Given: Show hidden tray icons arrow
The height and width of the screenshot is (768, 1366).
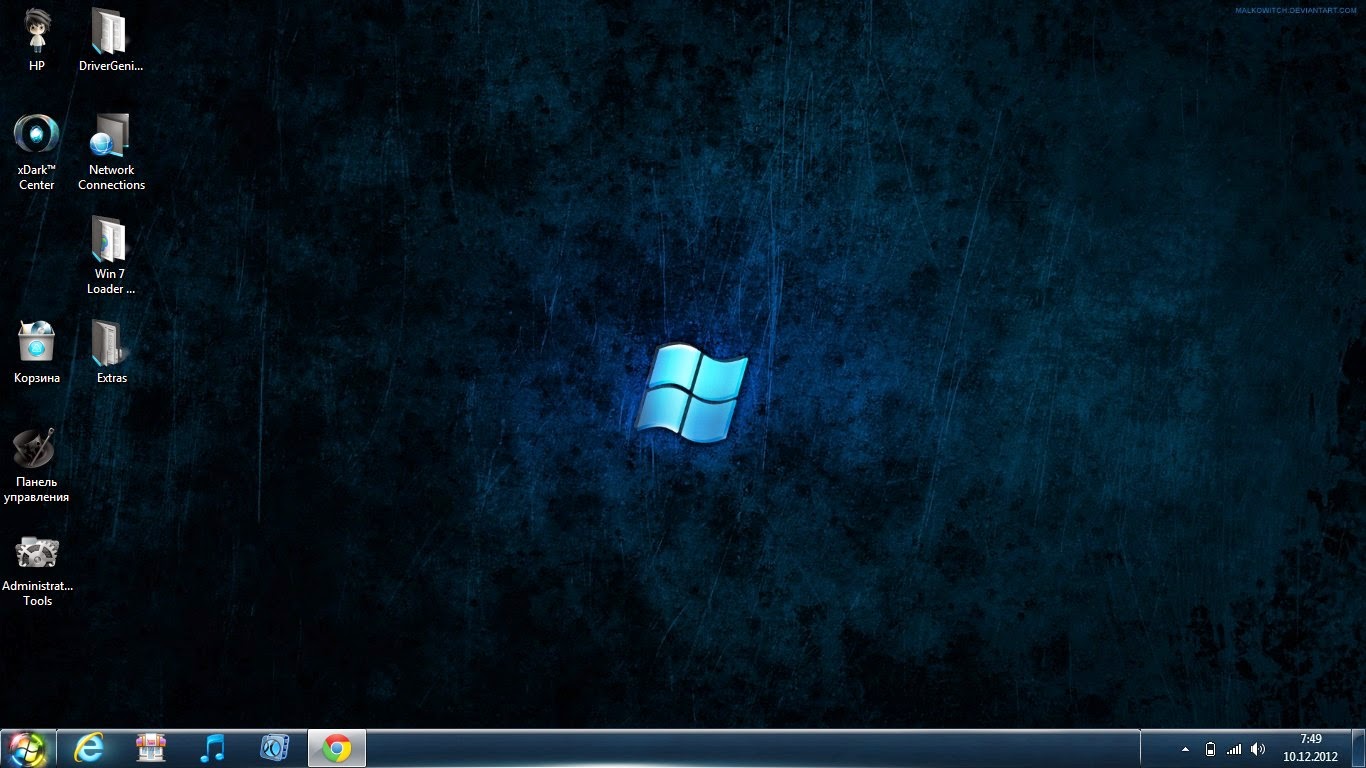Looking at the screenshot, I should pos(1185,749).
